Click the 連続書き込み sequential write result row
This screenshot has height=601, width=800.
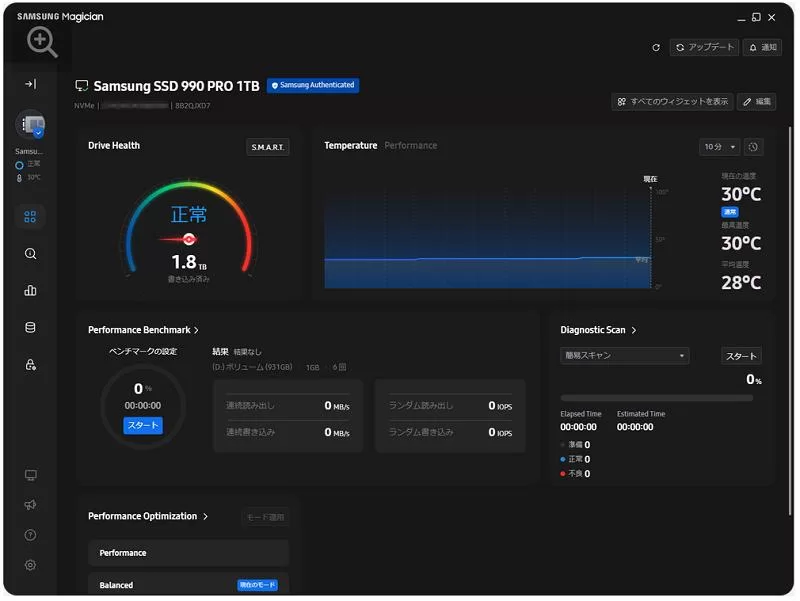point(288,433)
